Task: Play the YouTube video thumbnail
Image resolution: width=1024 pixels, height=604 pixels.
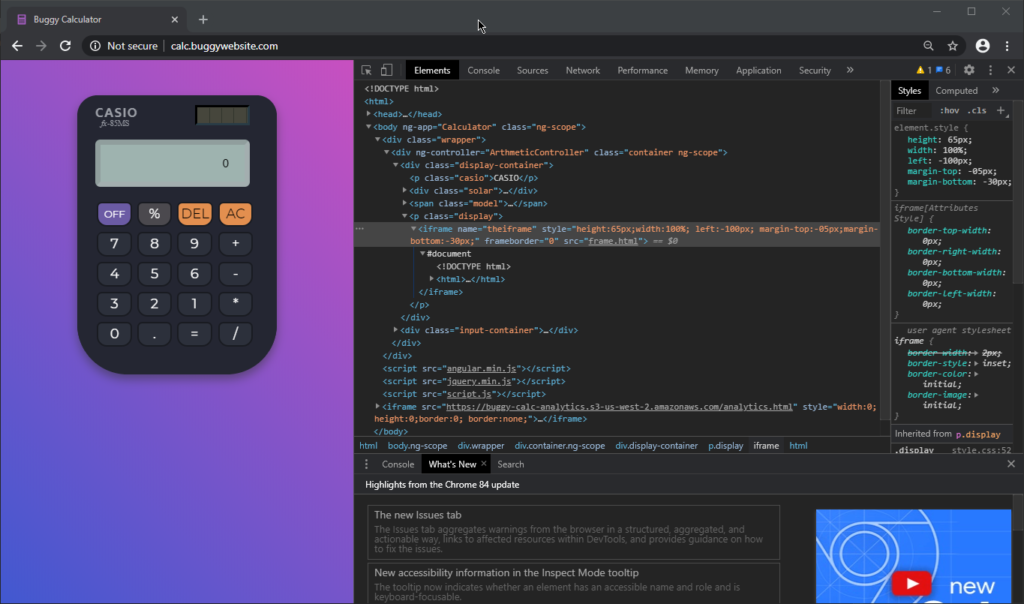Action: 911,583
